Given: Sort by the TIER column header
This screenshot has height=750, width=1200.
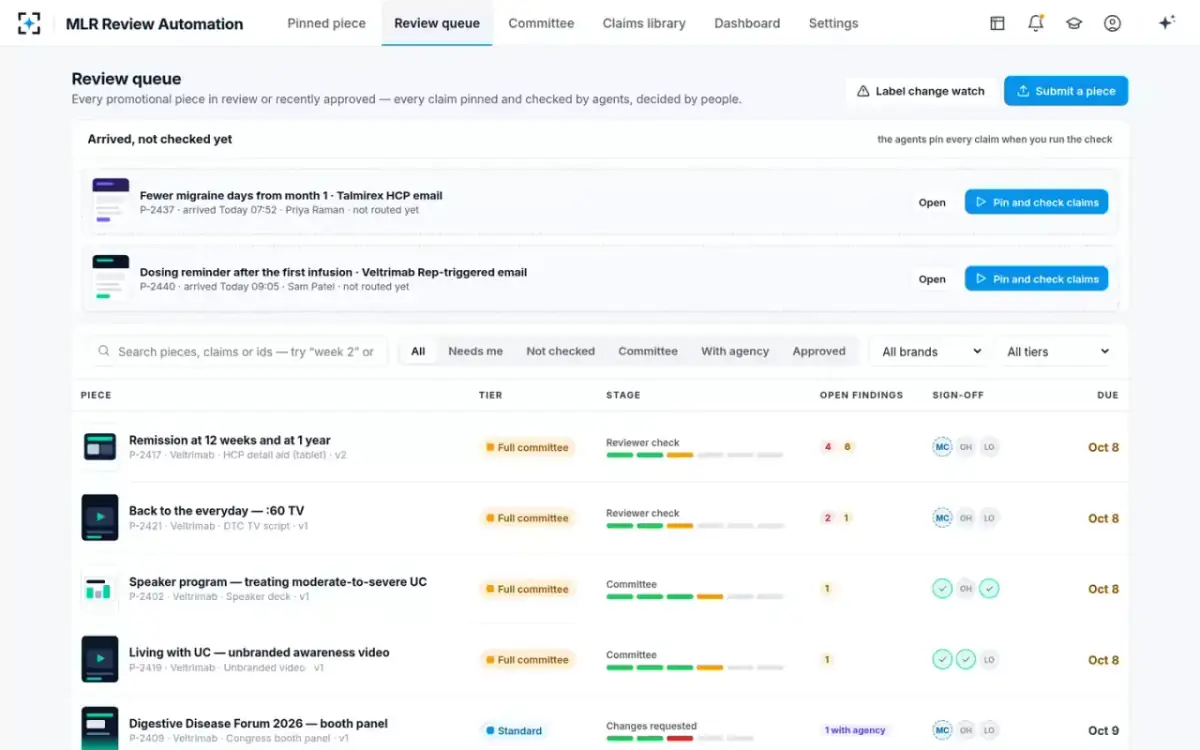Looking at the screenshot, I should (490, 395).
